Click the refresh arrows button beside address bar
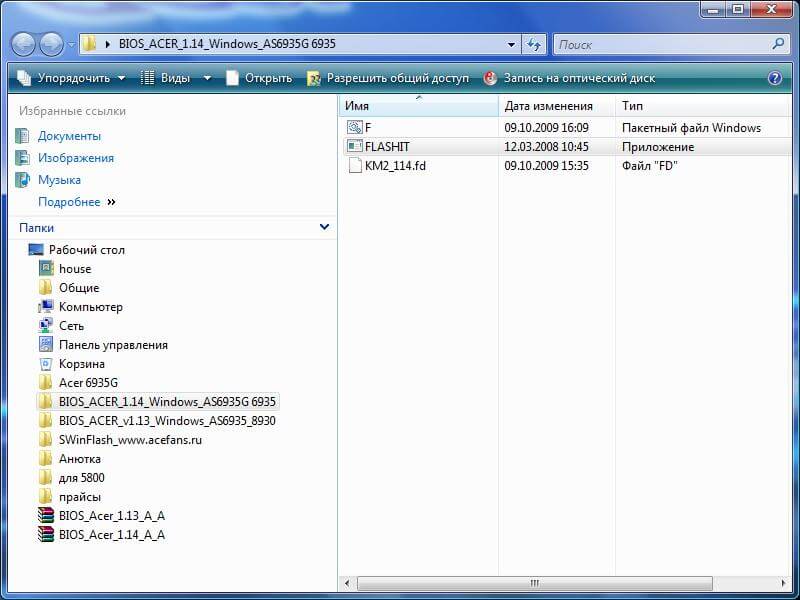 (534, 45)
